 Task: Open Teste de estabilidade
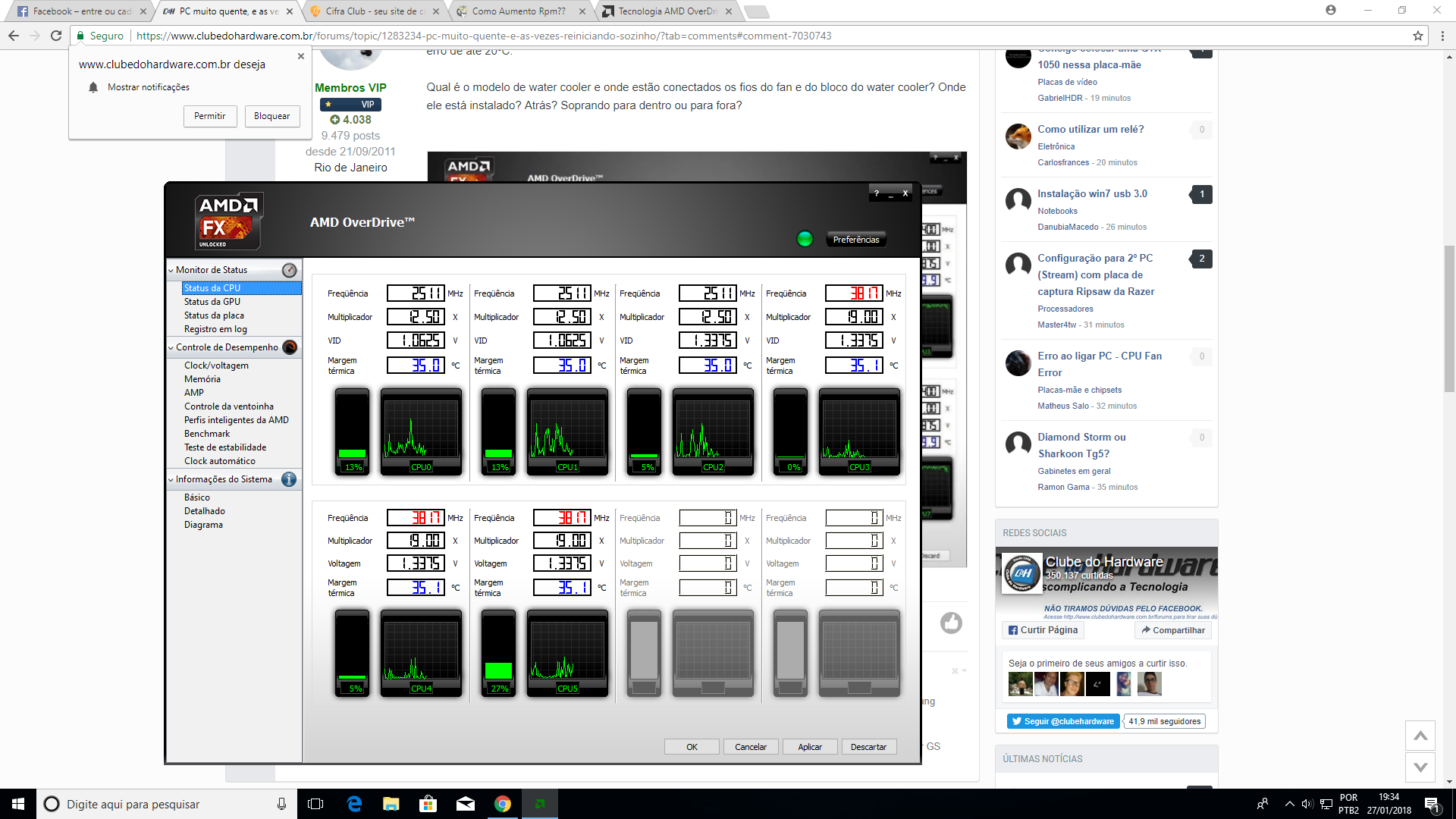tap(225, 447)
